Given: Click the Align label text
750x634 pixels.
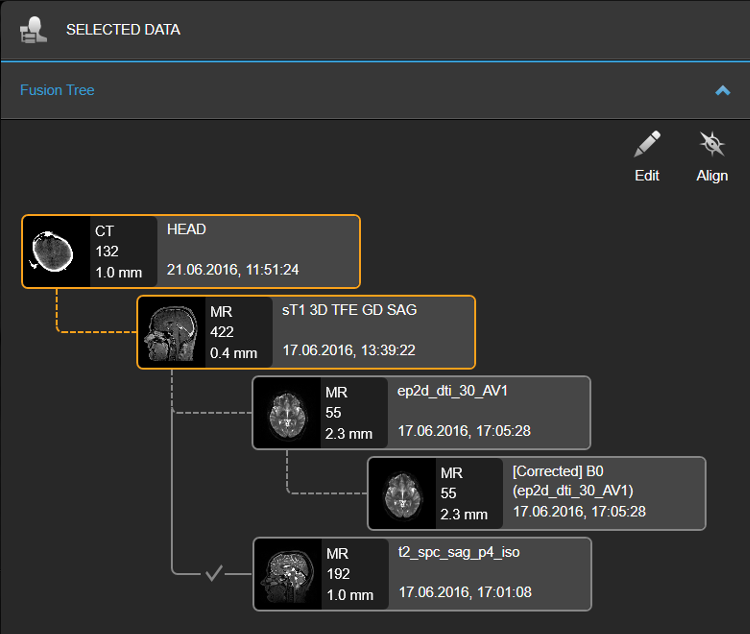Looking at the screenshot, I should point(712,176).
